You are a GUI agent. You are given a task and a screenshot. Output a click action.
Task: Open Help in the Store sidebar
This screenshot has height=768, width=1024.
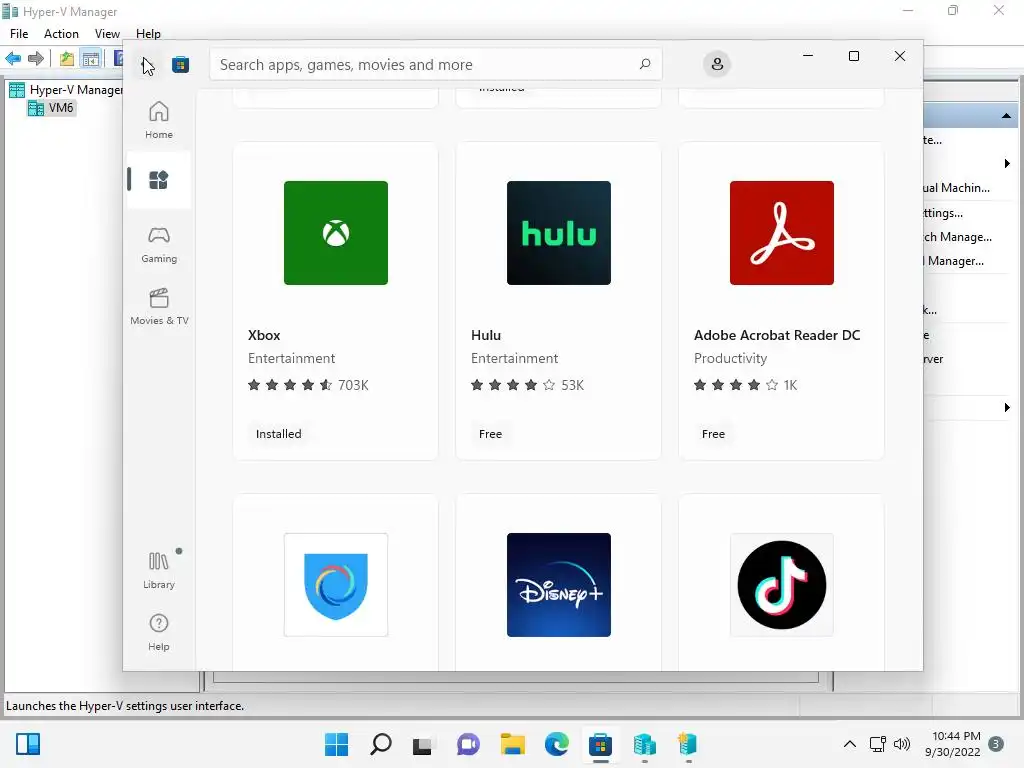click(159, 632)
